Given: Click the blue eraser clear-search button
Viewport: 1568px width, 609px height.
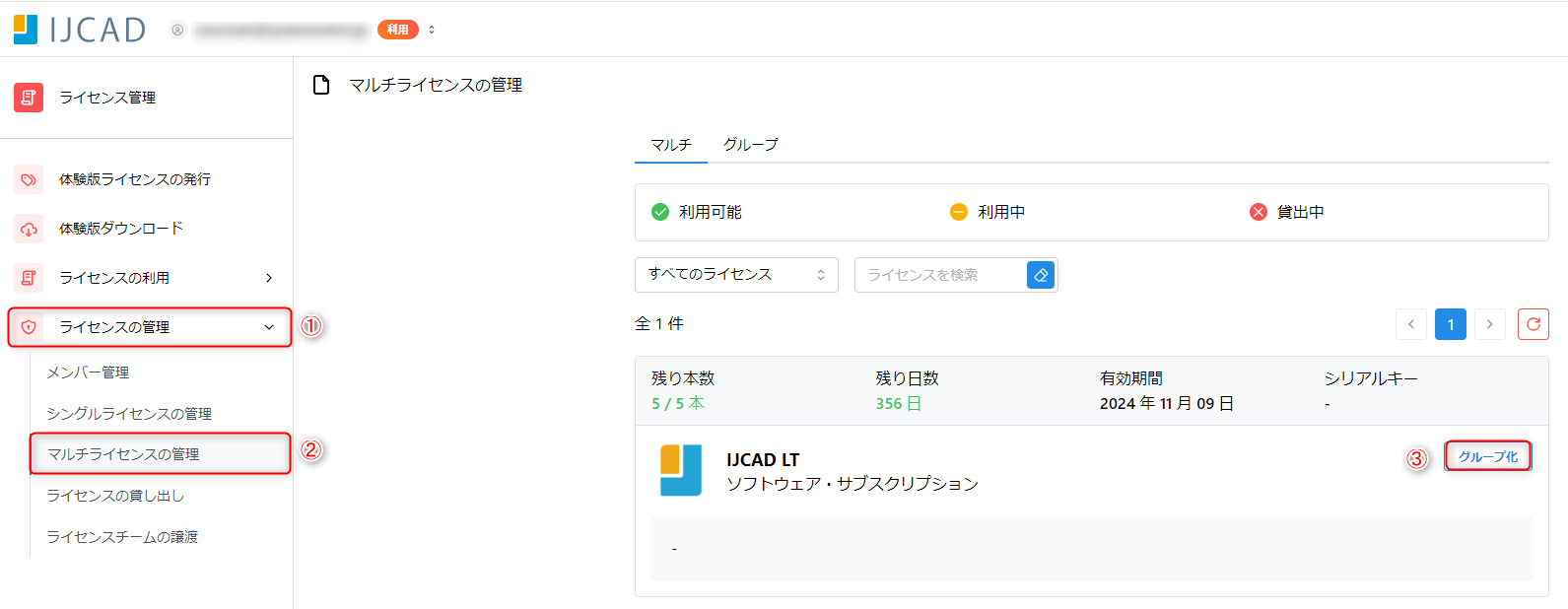Looking at the screenshot, I should pos(1041,275).
